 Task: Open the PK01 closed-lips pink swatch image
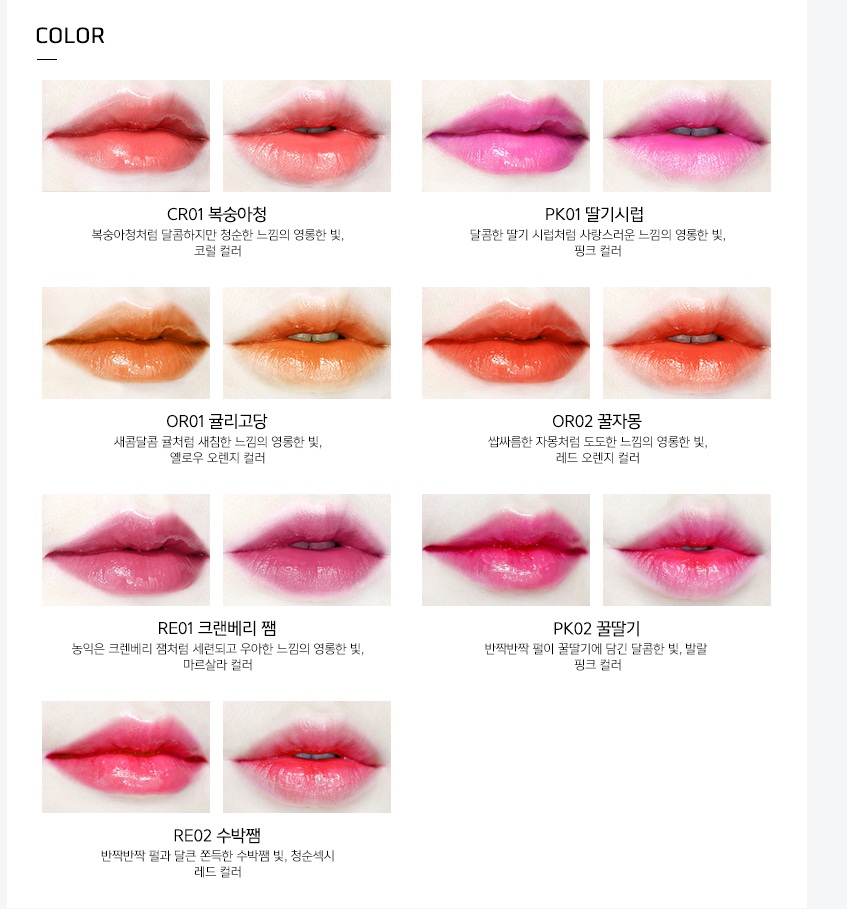click(506, 136)
